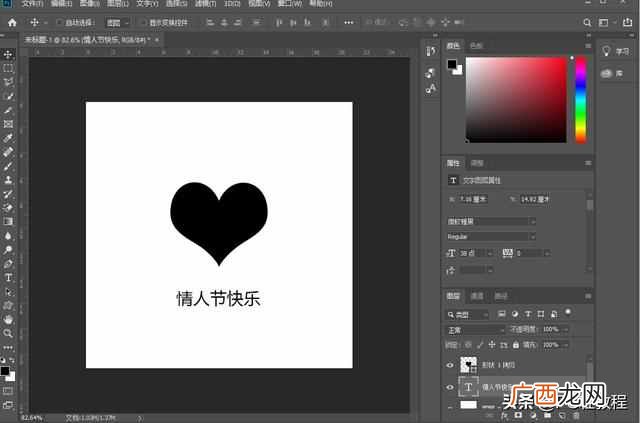Select the Gradient tool
The width and height of the screenshot is (640, 423).
(8, 222)
